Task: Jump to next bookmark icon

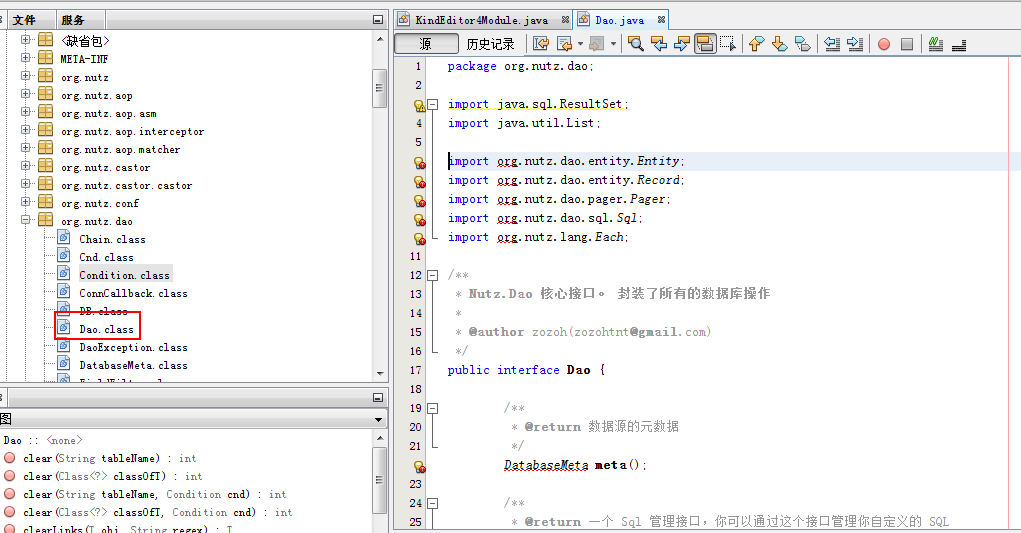Action: (x=779, y=44)
